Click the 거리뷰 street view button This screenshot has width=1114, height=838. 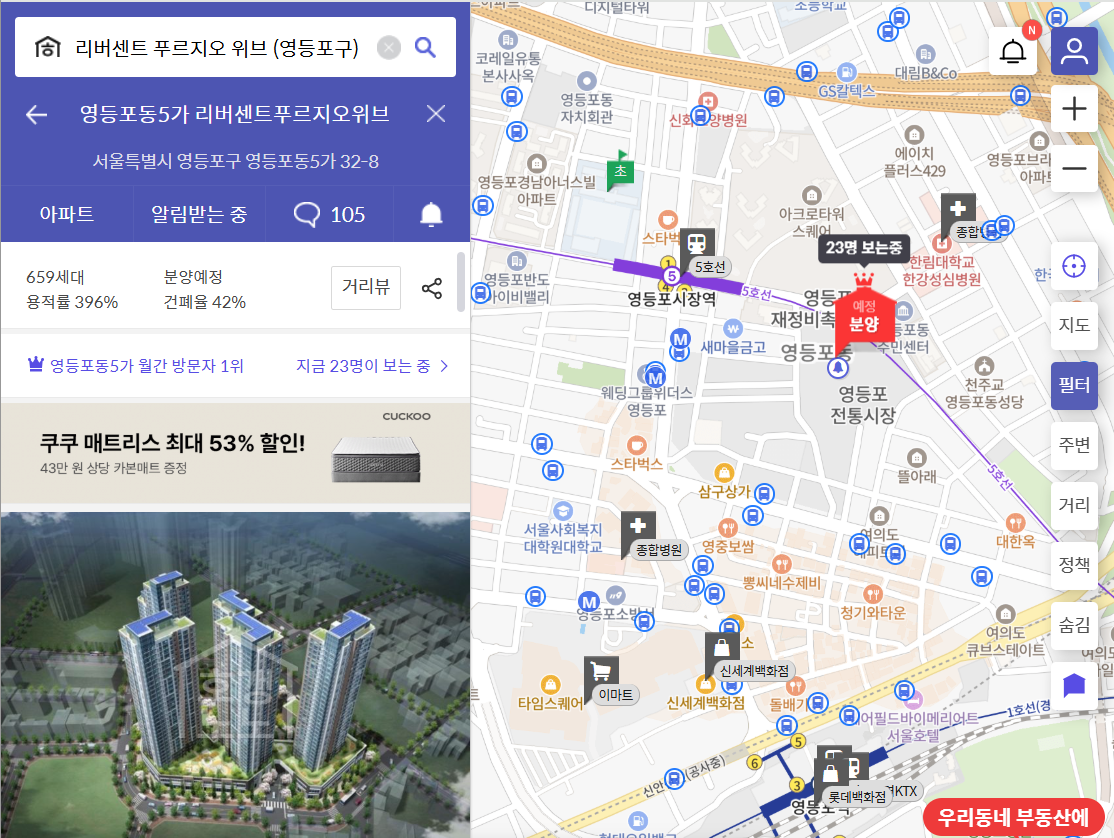[365, 287]
